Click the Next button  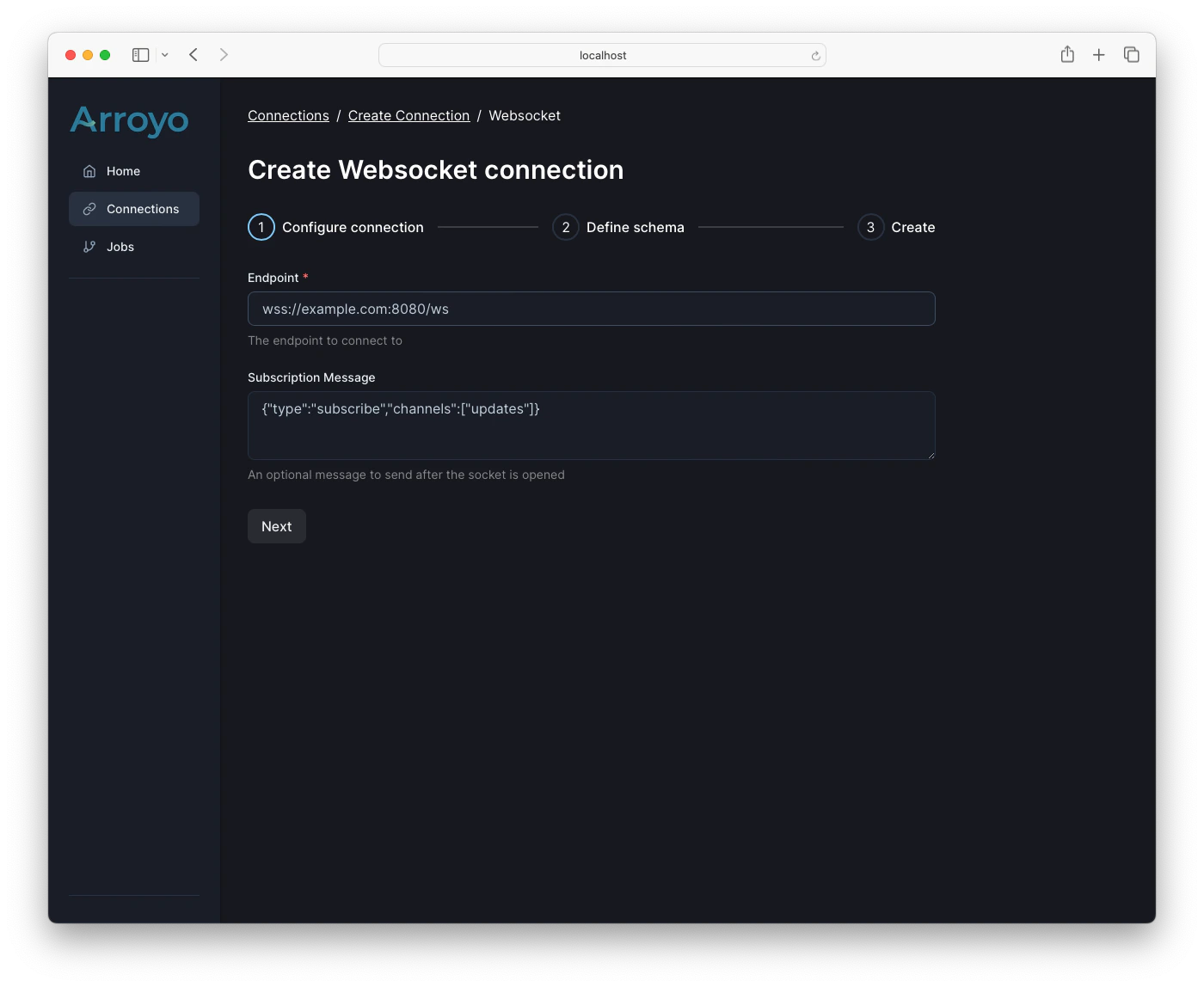276,526
